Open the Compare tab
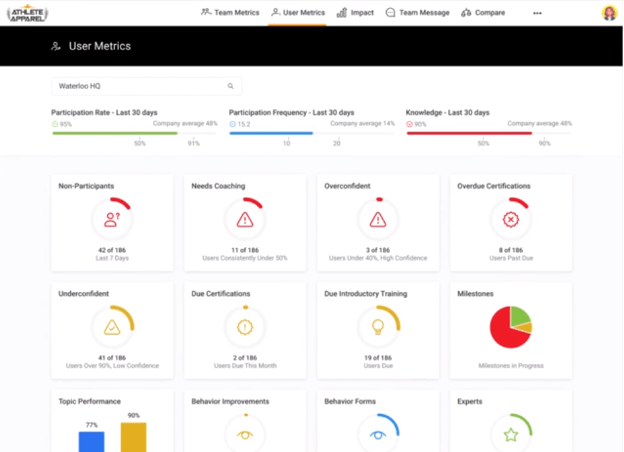The width and height of the screenshot is (624, 452). [x=483, y=13]
